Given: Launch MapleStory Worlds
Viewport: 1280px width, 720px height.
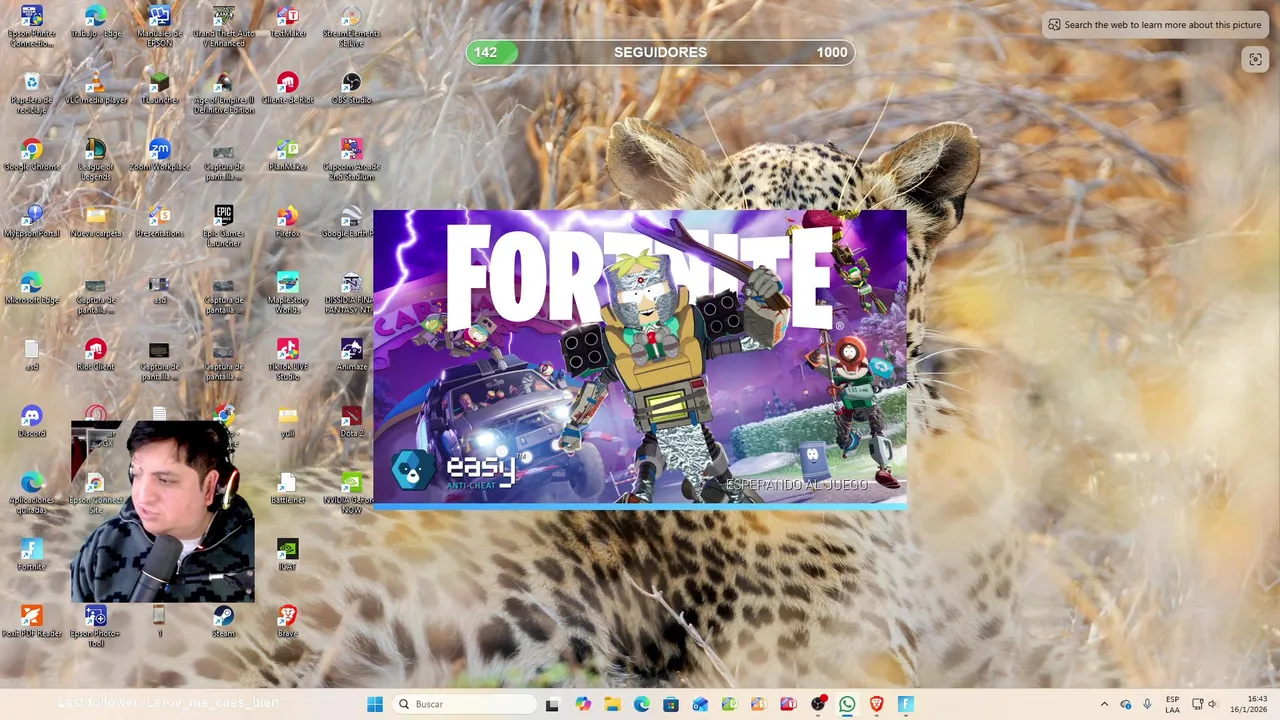Looking at the screenshot, I should [288, 292].
